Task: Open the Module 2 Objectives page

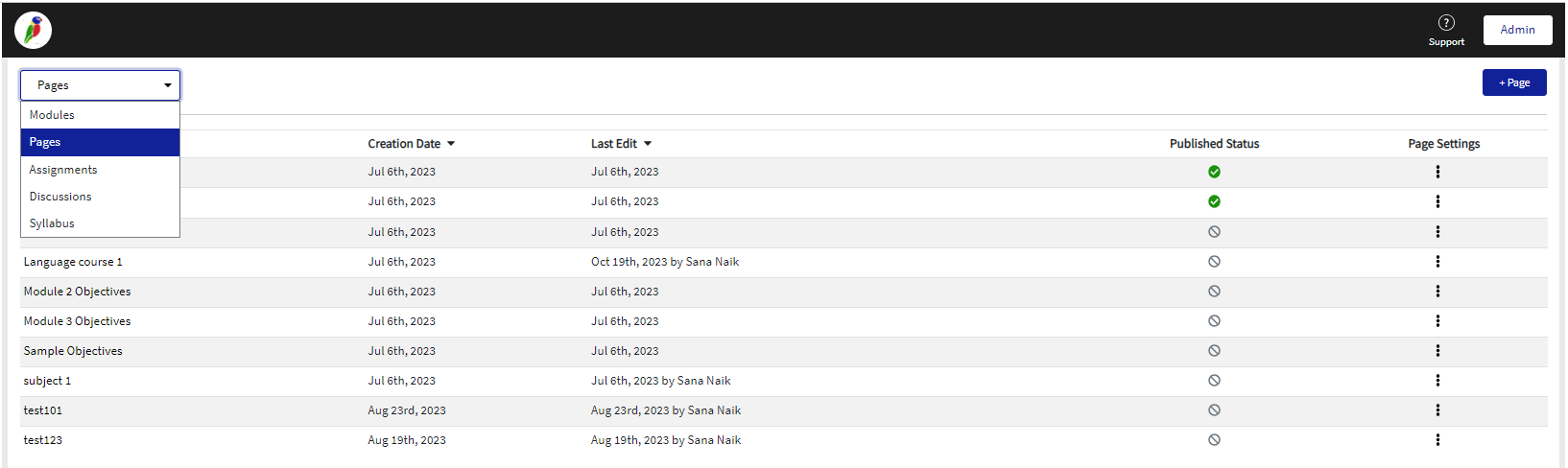Action: tap(77, 292)
